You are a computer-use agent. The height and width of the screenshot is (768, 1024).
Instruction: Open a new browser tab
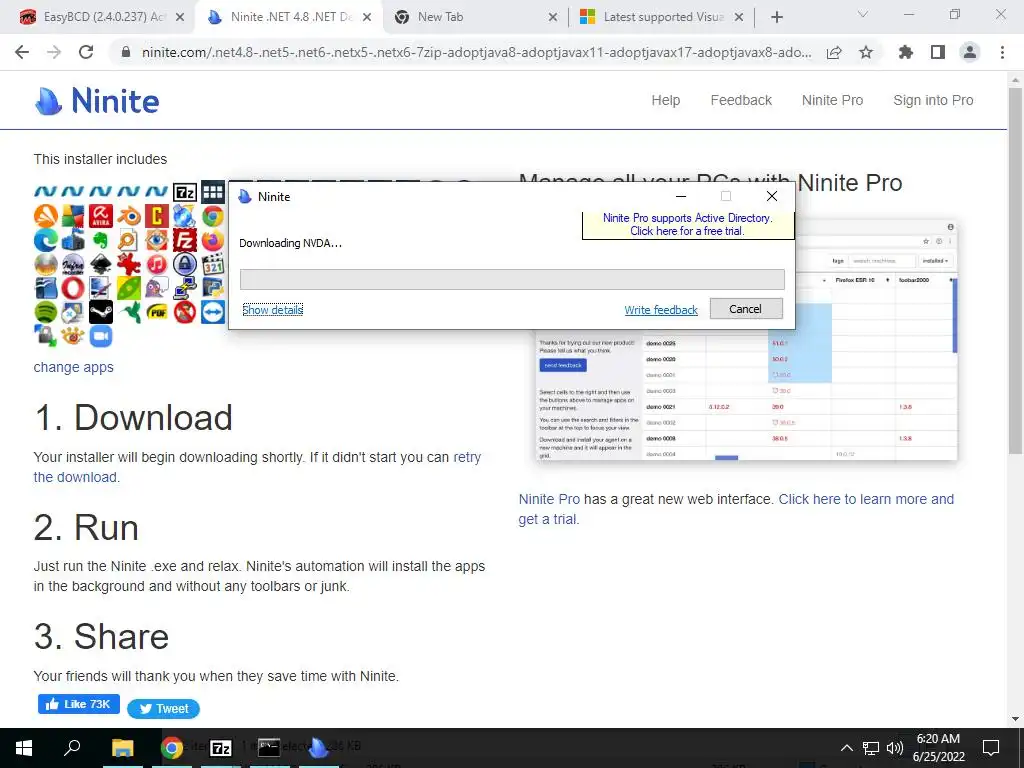tap(776, 17)
